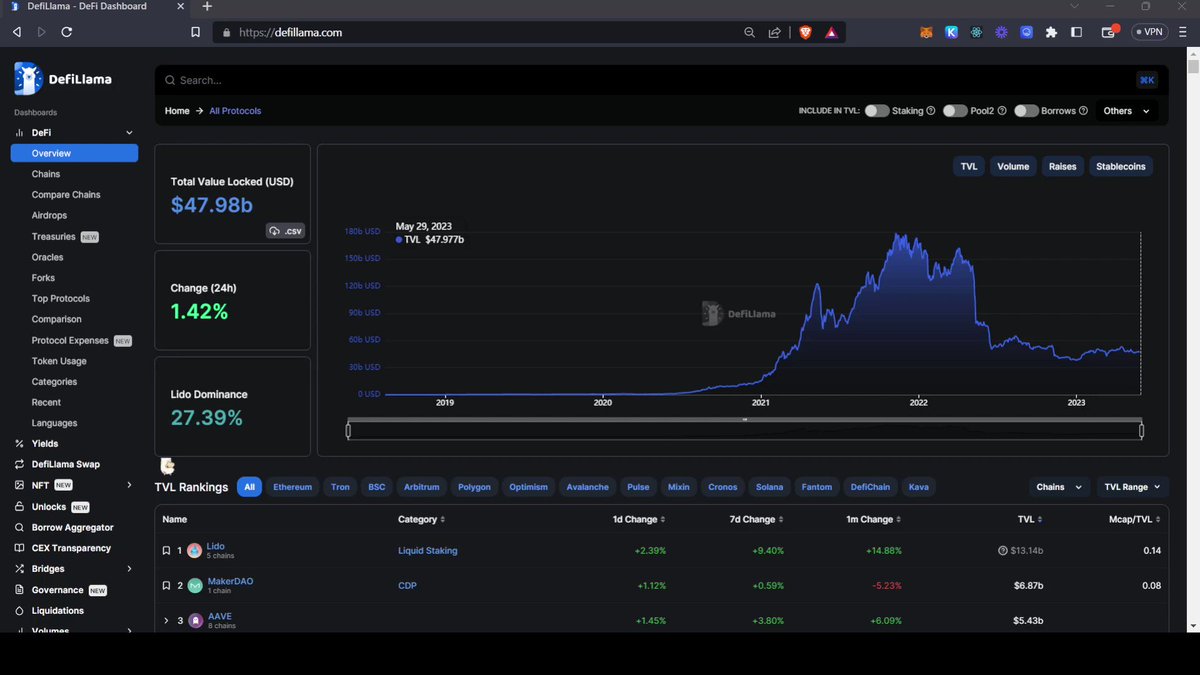Click the All Protocols breadcrumb link
The height and width of the screenshot is (675, 1200).
coord(235,111)
